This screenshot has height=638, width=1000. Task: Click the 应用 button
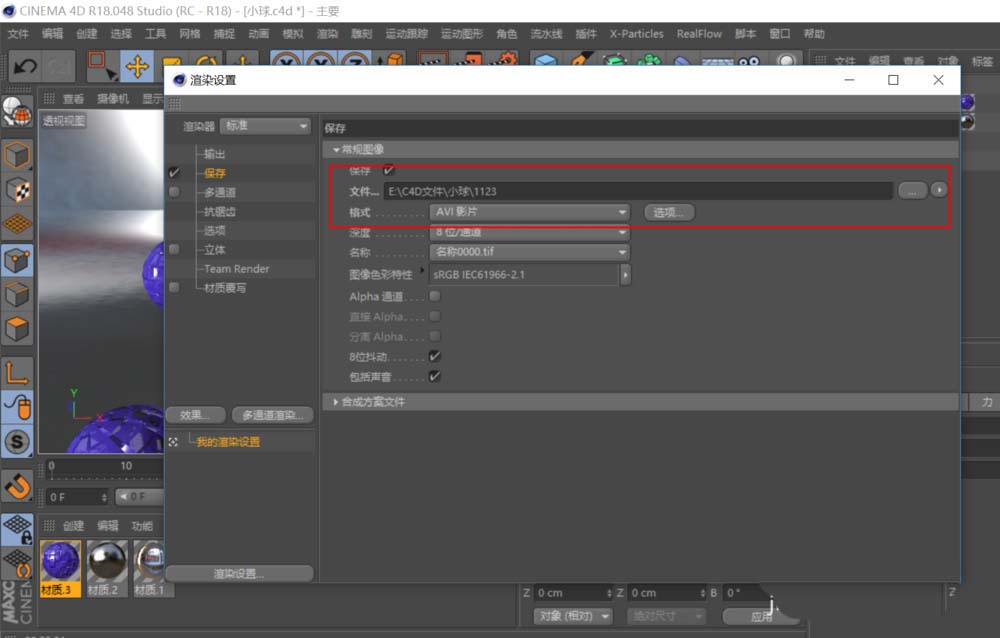click(761, 616)
